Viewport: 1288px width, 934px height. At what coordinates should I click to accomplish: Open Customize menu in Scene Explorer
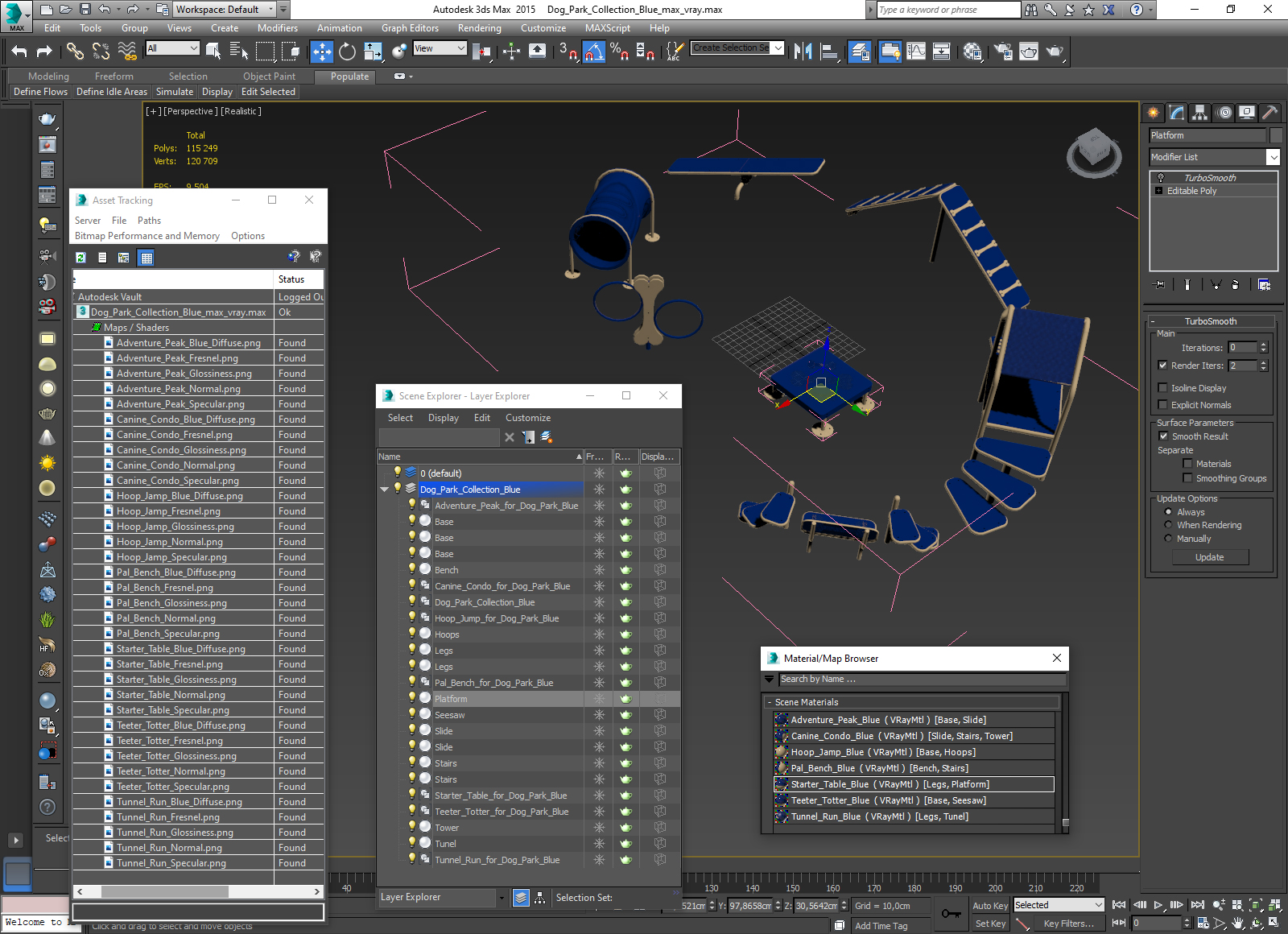(528, 418)
